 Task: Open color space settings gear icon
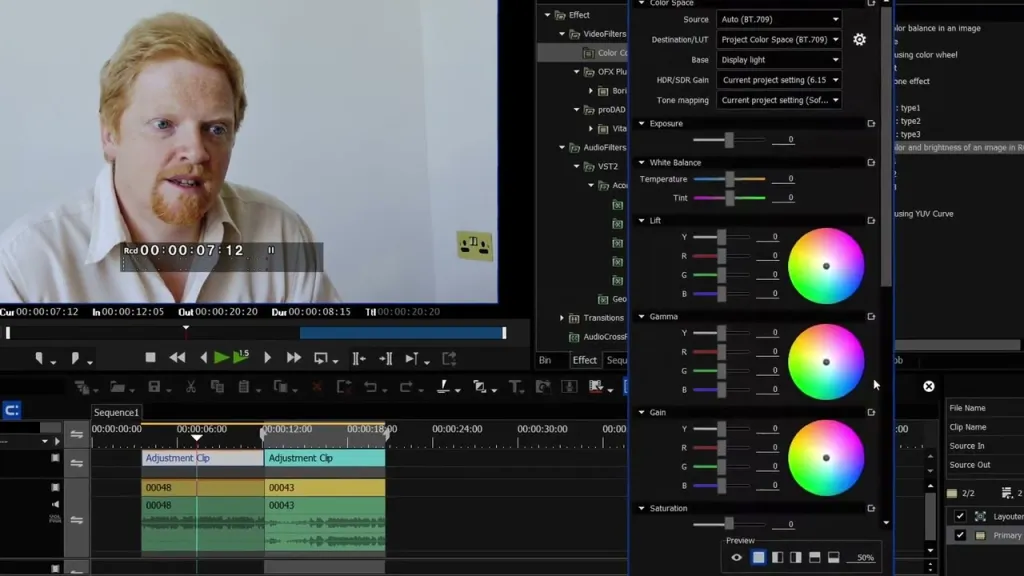click(x=859, y=39)
